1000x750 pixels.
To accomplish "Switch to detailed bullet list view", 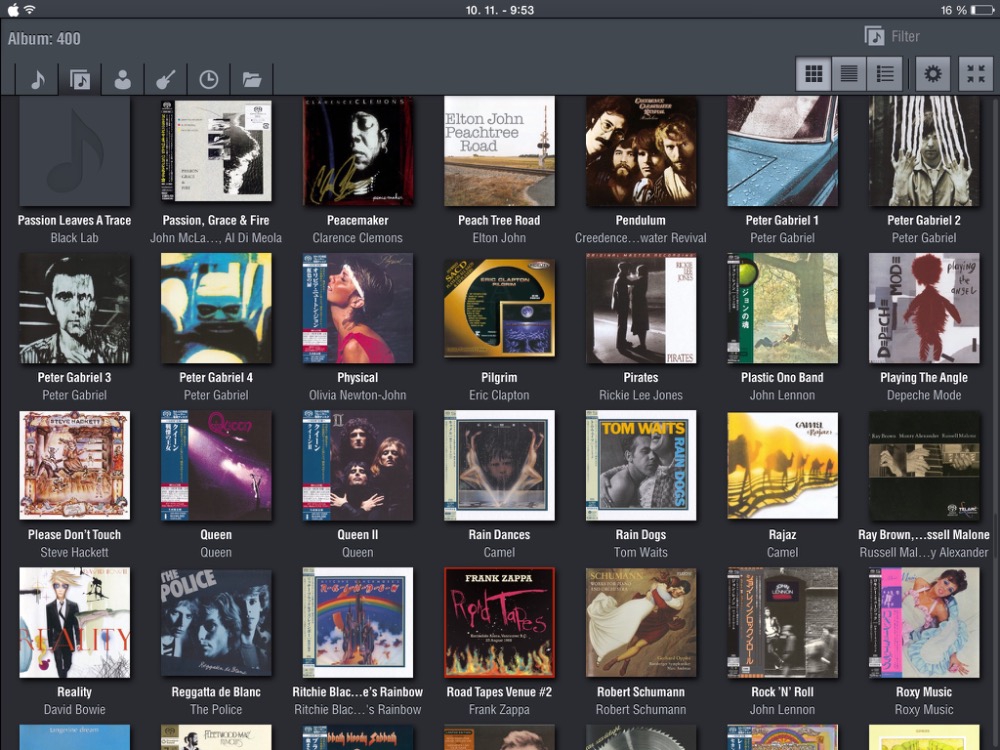I will point(885,74).
